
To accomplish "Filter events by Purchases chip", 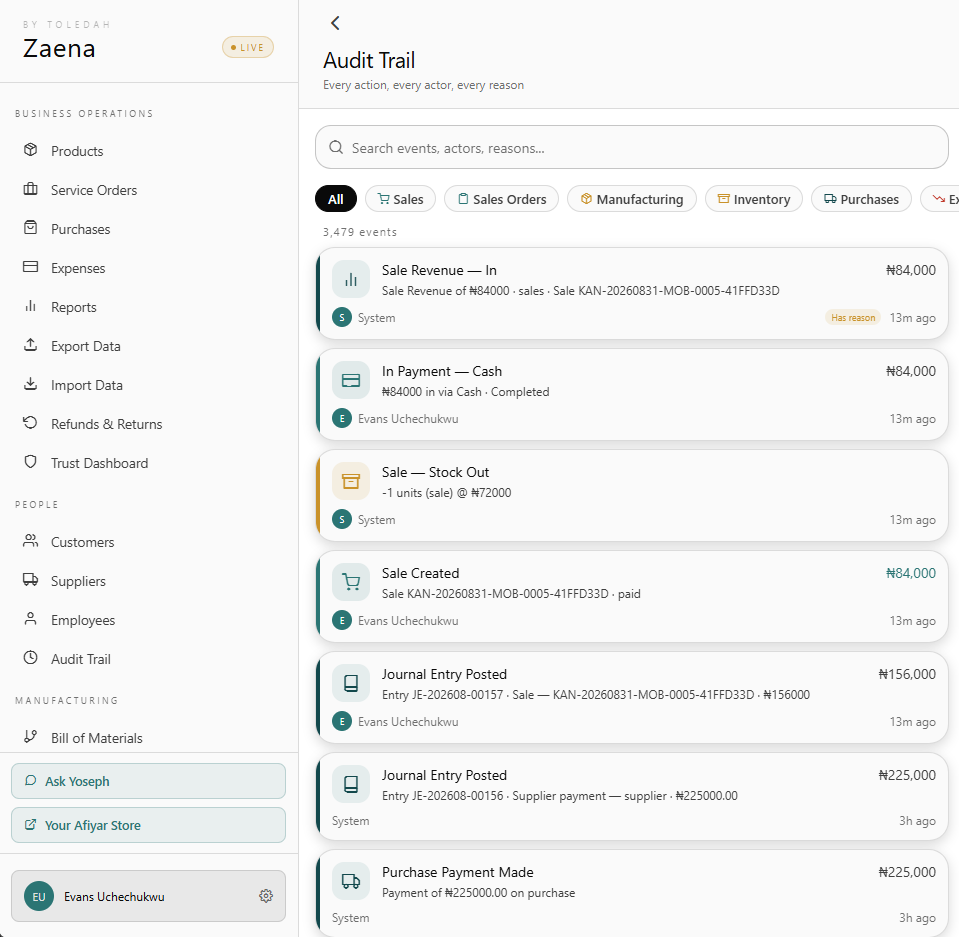I will [x=861, y=199].
